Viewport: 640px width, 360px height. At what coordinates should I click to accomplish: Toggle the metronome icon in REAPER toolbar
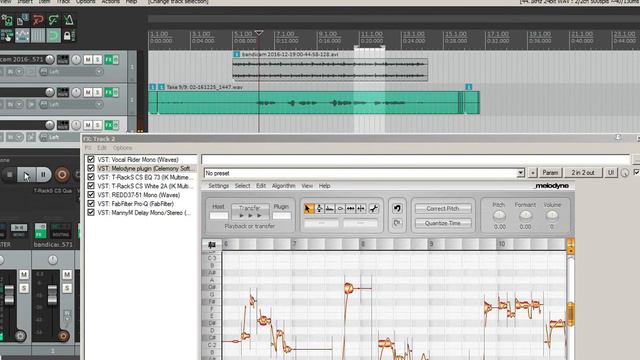click(x=69, y=19)
